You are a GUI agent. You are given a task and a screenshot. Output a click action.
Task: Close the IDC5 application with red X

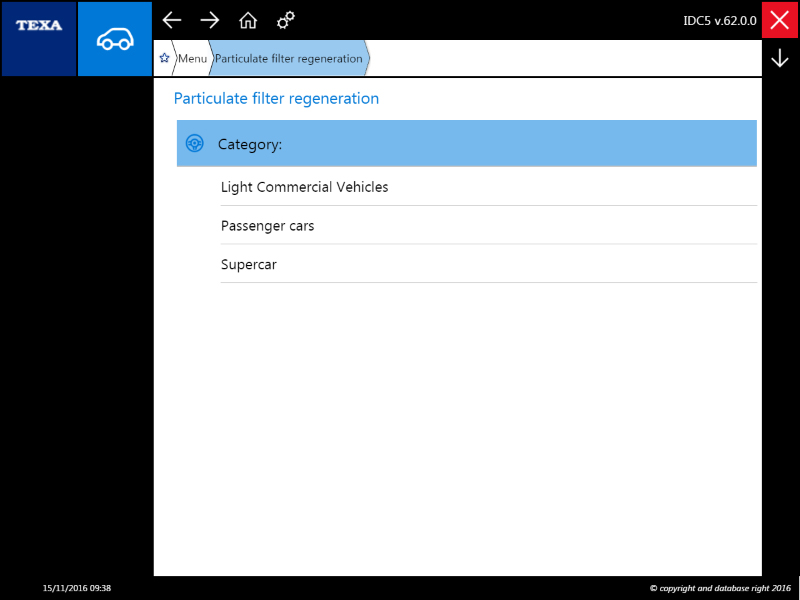[x=780, y=20]
